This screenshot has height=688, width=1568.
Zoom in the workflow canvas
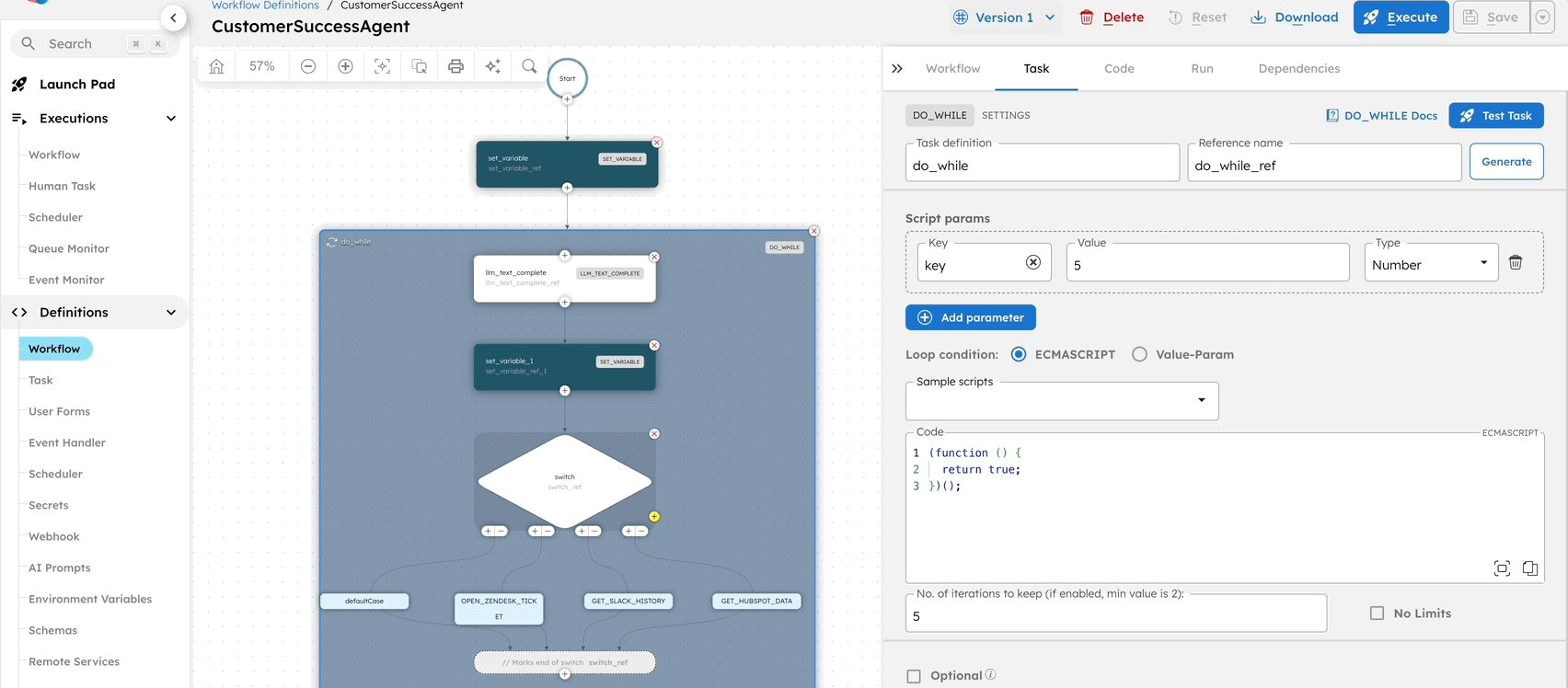[345, 66]
